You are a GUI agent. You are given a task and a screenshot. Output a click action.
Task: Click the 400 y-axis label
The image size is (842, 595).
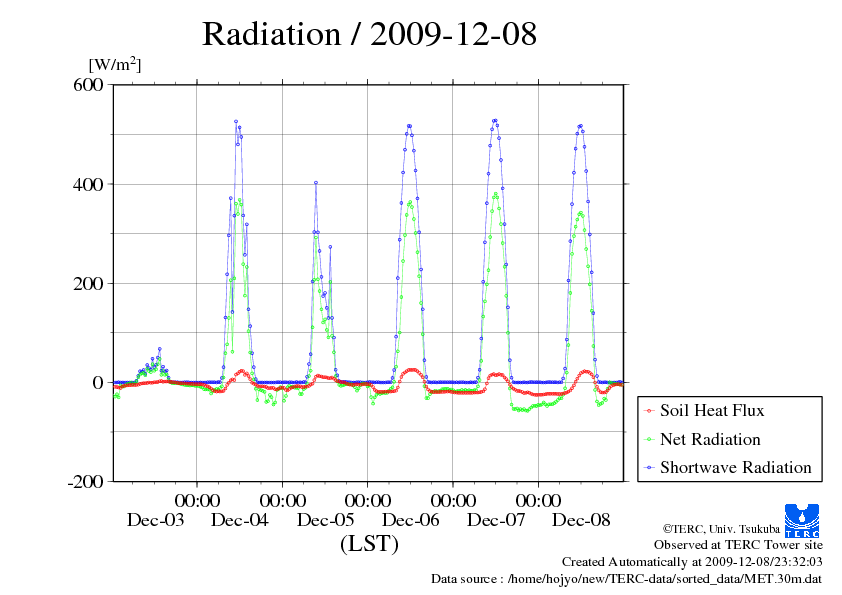pyautogui.click(x=88, y=185)
